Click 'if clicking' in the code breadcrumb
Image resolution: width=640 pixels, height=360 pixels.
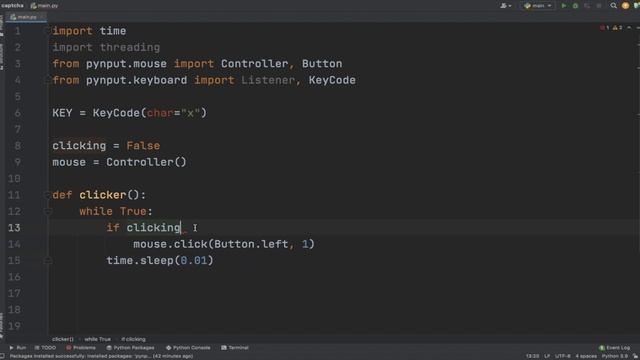[133, 339]
